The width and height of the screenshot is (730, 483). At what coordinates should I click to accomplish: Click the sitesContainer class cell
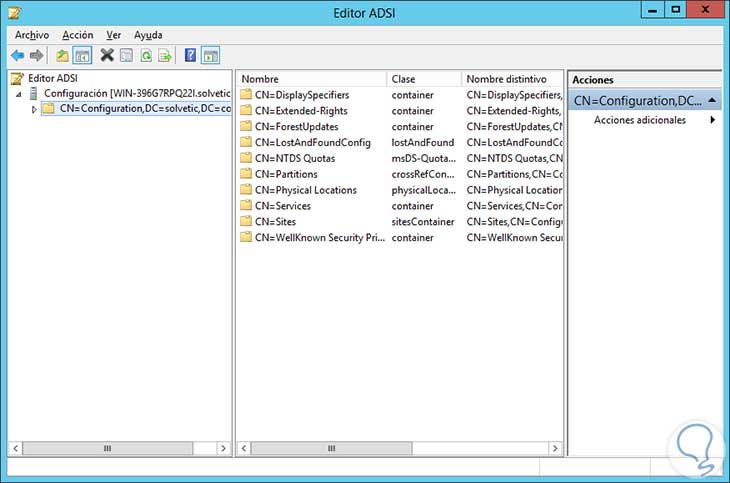[x=423, y=222]
